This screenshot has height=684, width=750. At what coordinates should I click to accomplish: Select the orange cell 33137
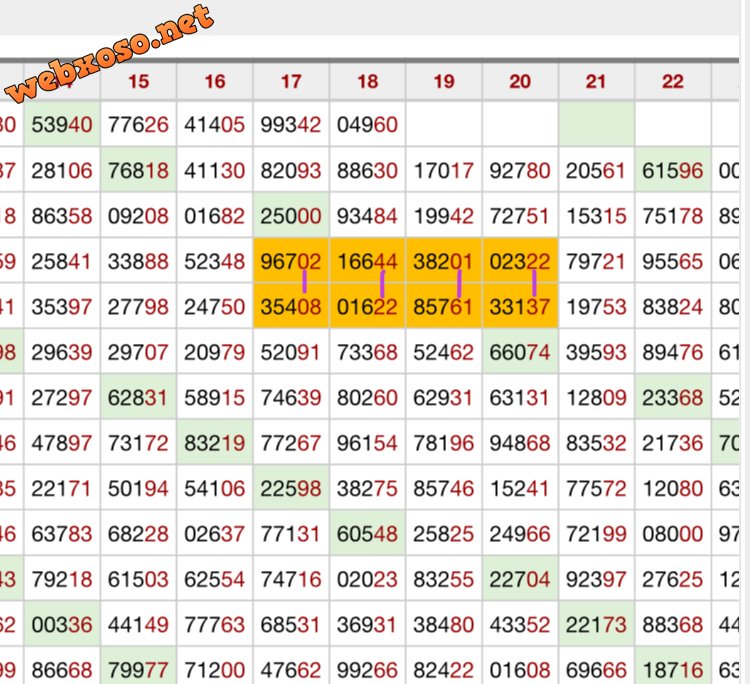(x=520, y=306)
